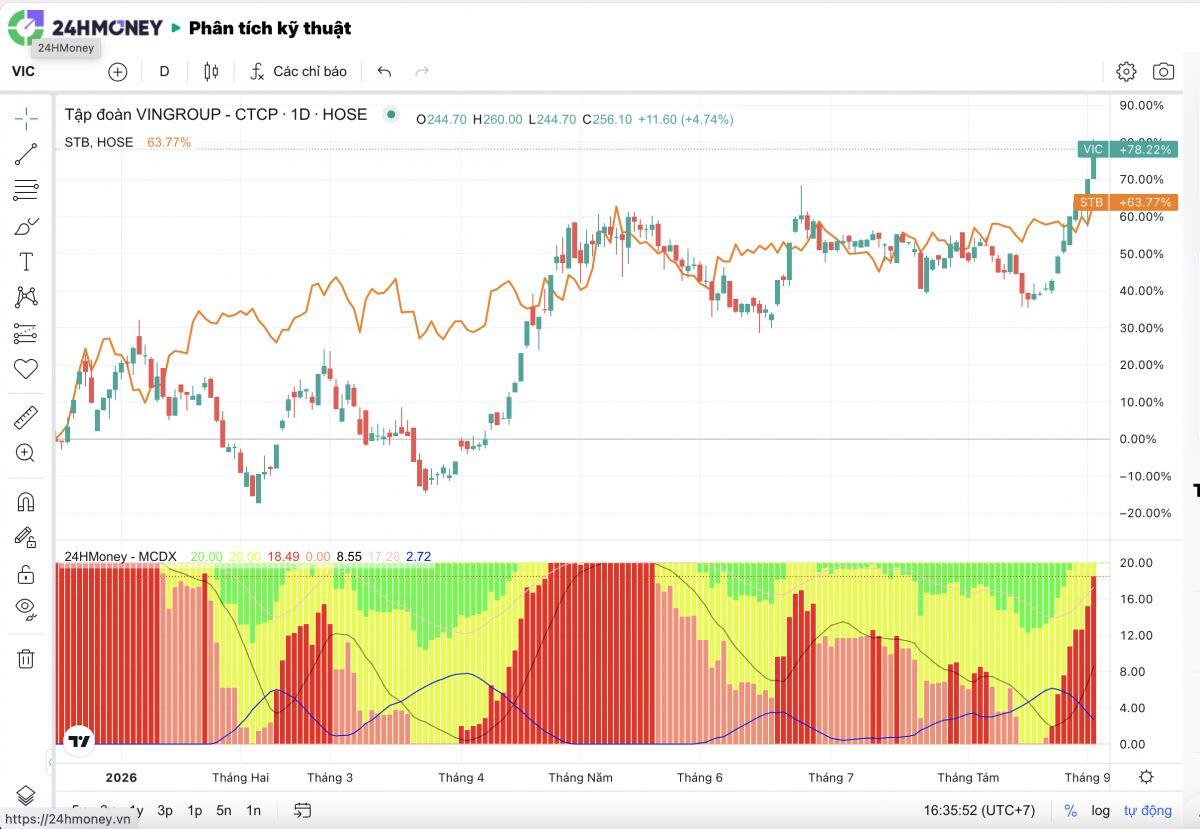Enable log scale
This screenshot has height=829, width=1200.
coord(1100,810)
